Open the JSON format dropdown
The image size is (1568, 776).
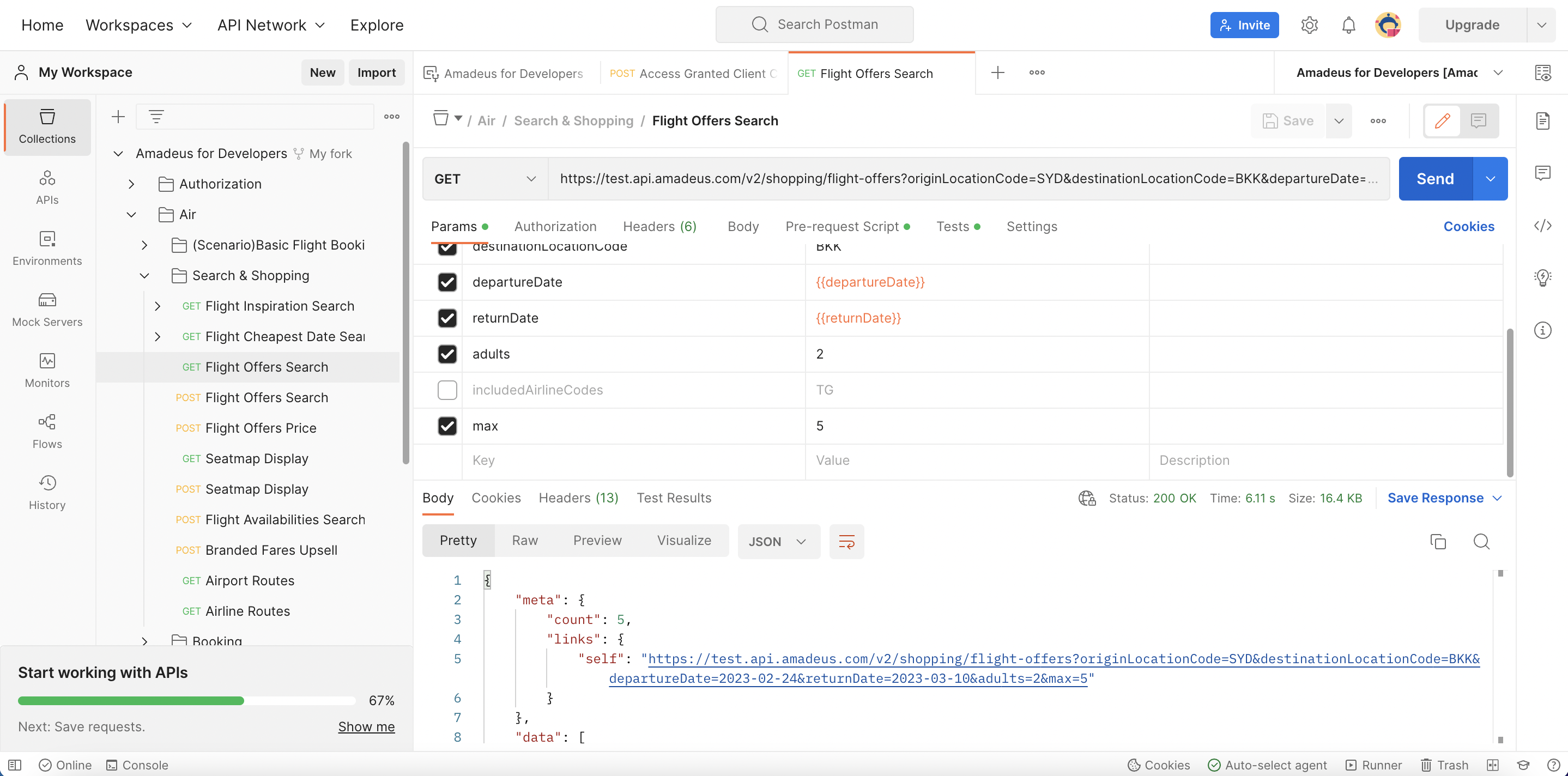pyautogui.click(x=778, y=541)
